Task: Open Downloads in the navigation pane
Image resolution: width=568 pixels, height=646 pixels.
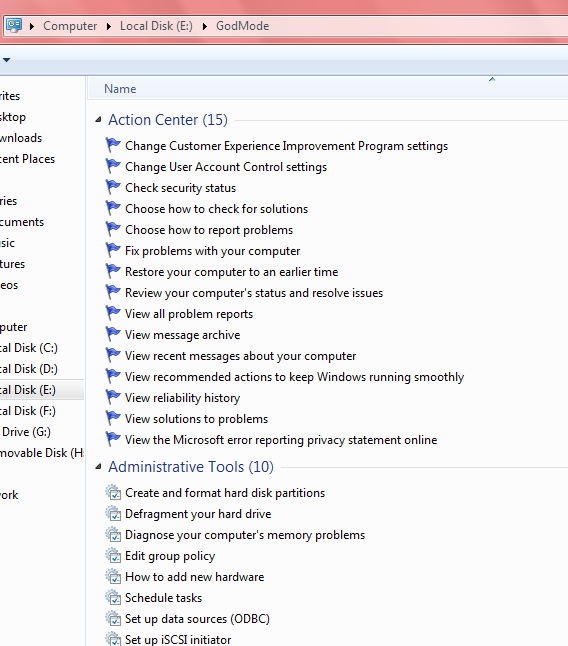Action: (x=21, y=138)
